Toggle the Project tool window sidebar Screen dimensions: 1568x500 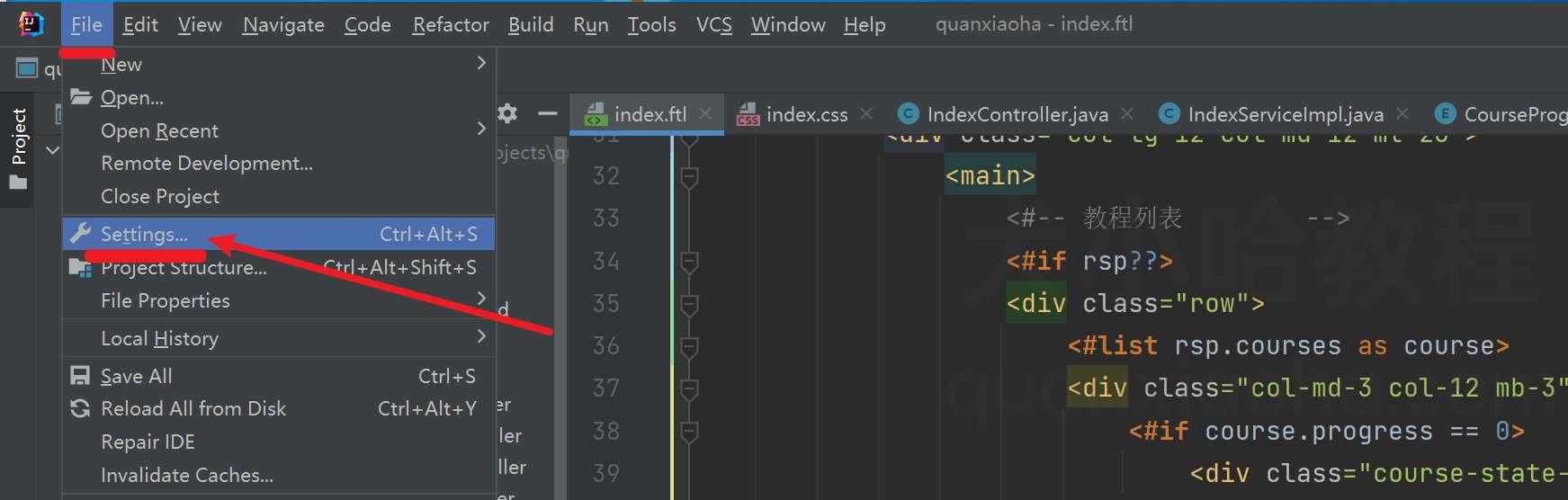[18, 149]
